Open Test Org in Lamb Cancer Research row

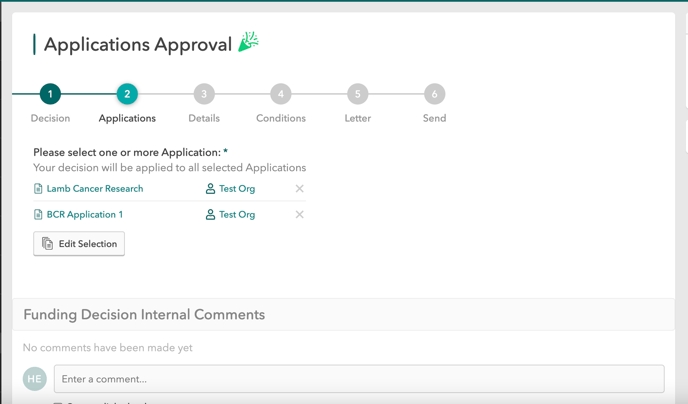click(237, 189)
